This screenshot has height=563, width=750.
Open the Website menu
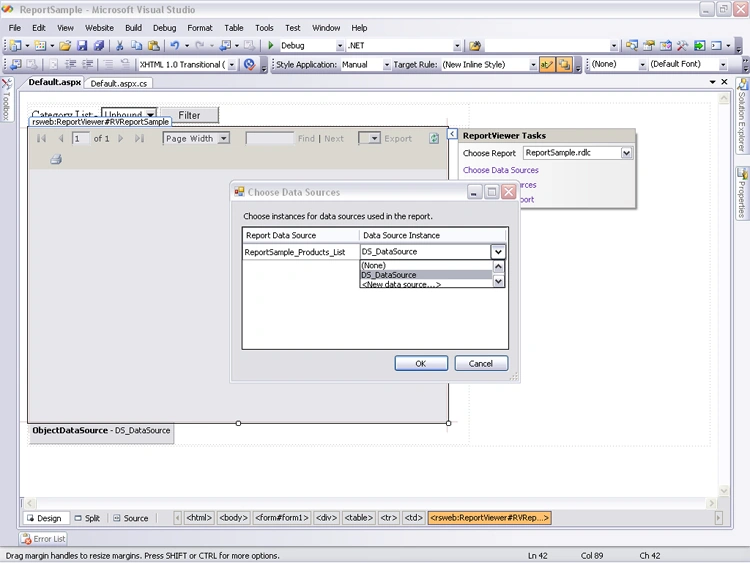pos(99,28)
